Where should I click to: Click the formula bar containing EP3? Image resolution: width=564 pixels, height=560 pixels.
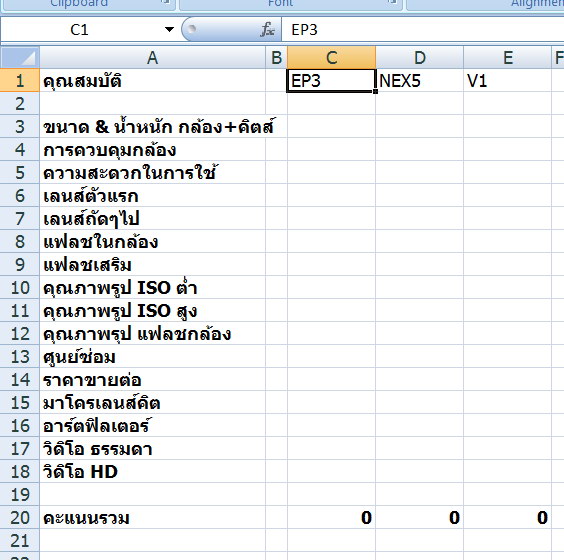423,29
